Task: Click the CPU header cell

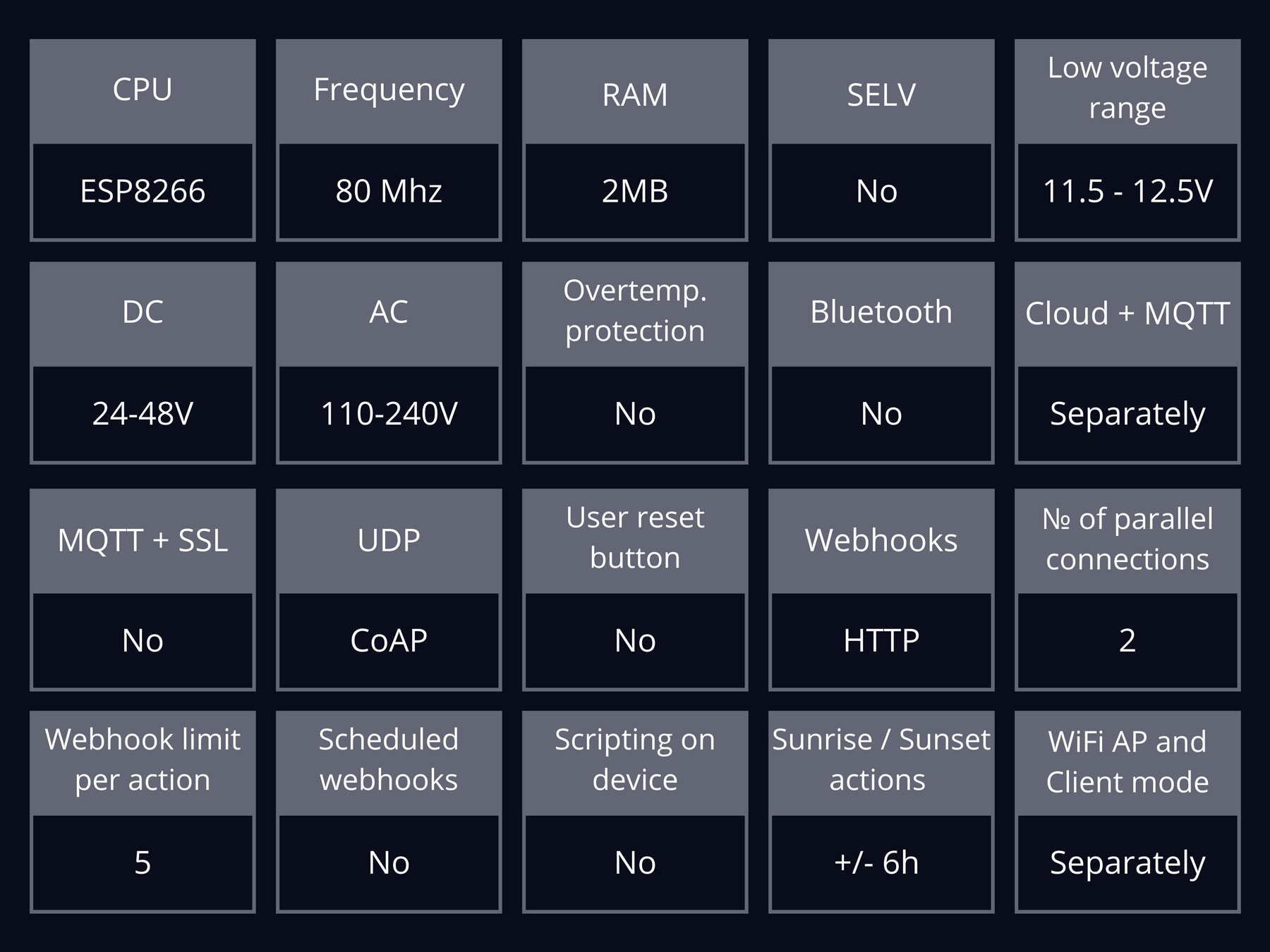Action: [143, 90]
